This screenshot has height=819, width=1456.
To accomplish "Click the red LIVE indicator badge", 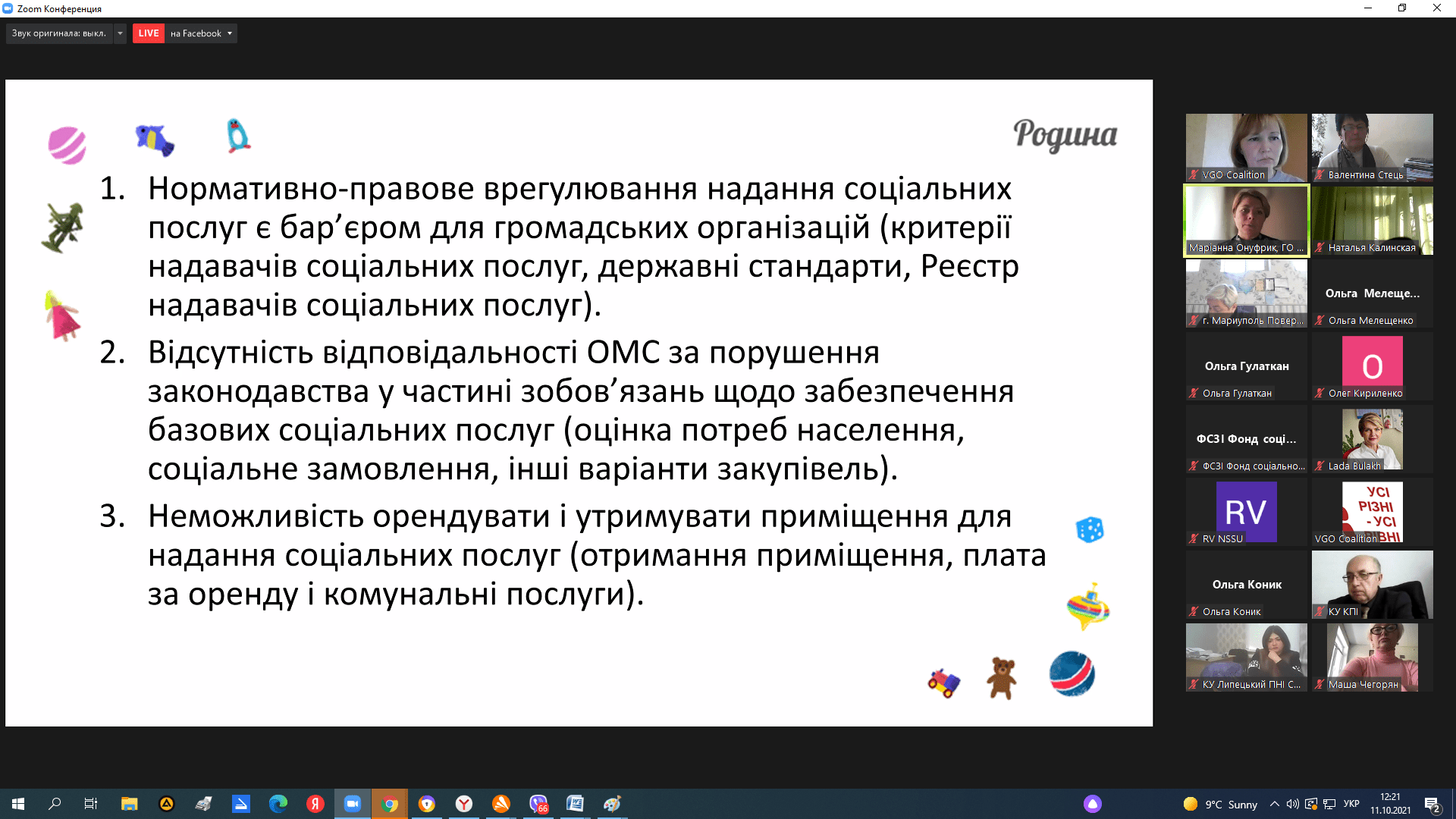I will point(148,33).
